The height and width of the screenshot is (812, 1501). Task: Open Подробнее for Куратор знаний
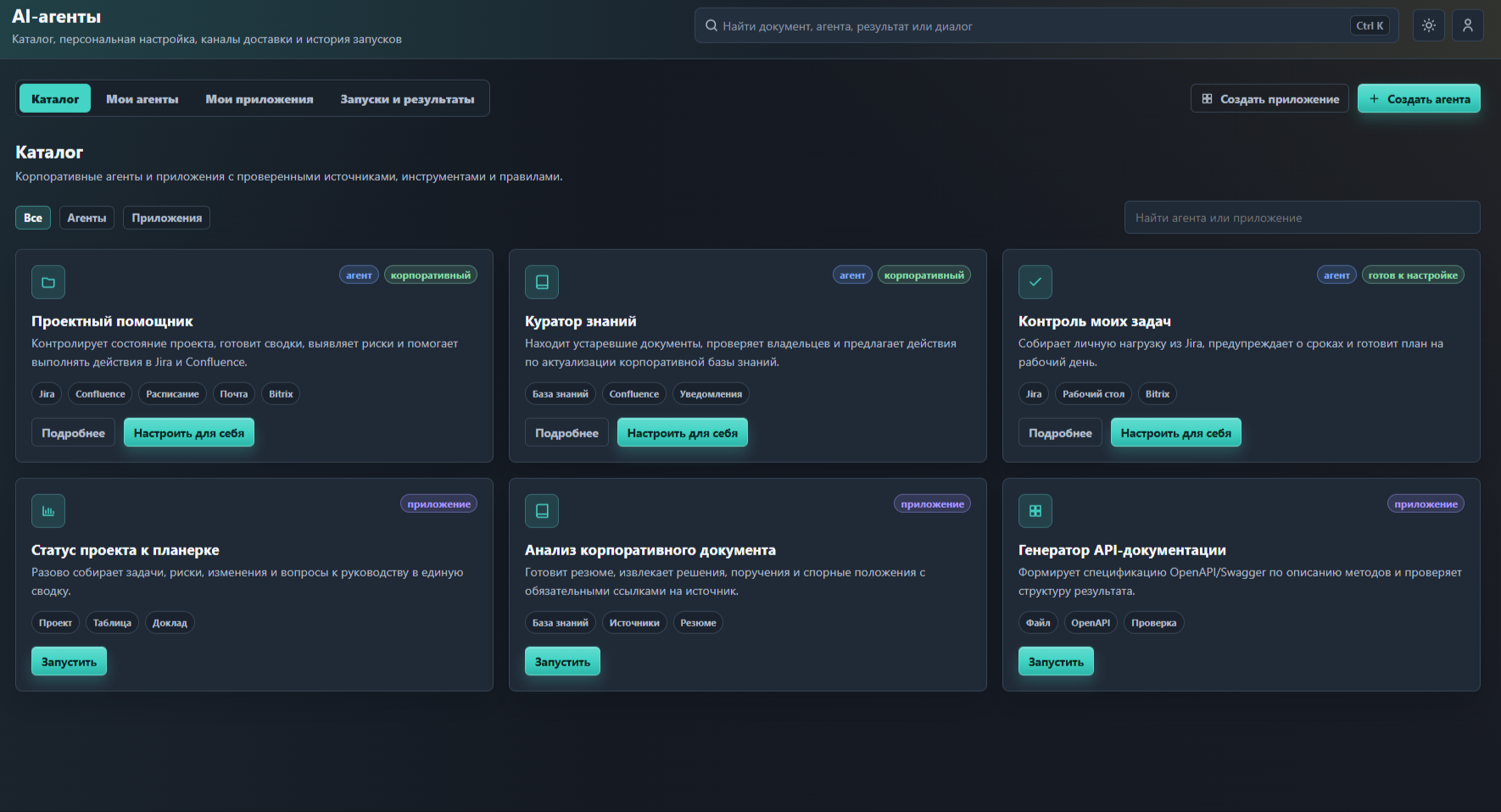click(566, 432)
